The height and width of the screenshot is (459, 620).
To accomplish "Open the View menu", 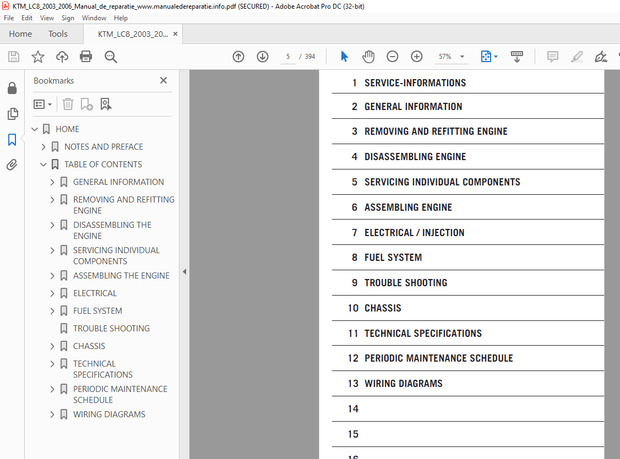I will tap(47, 18).
